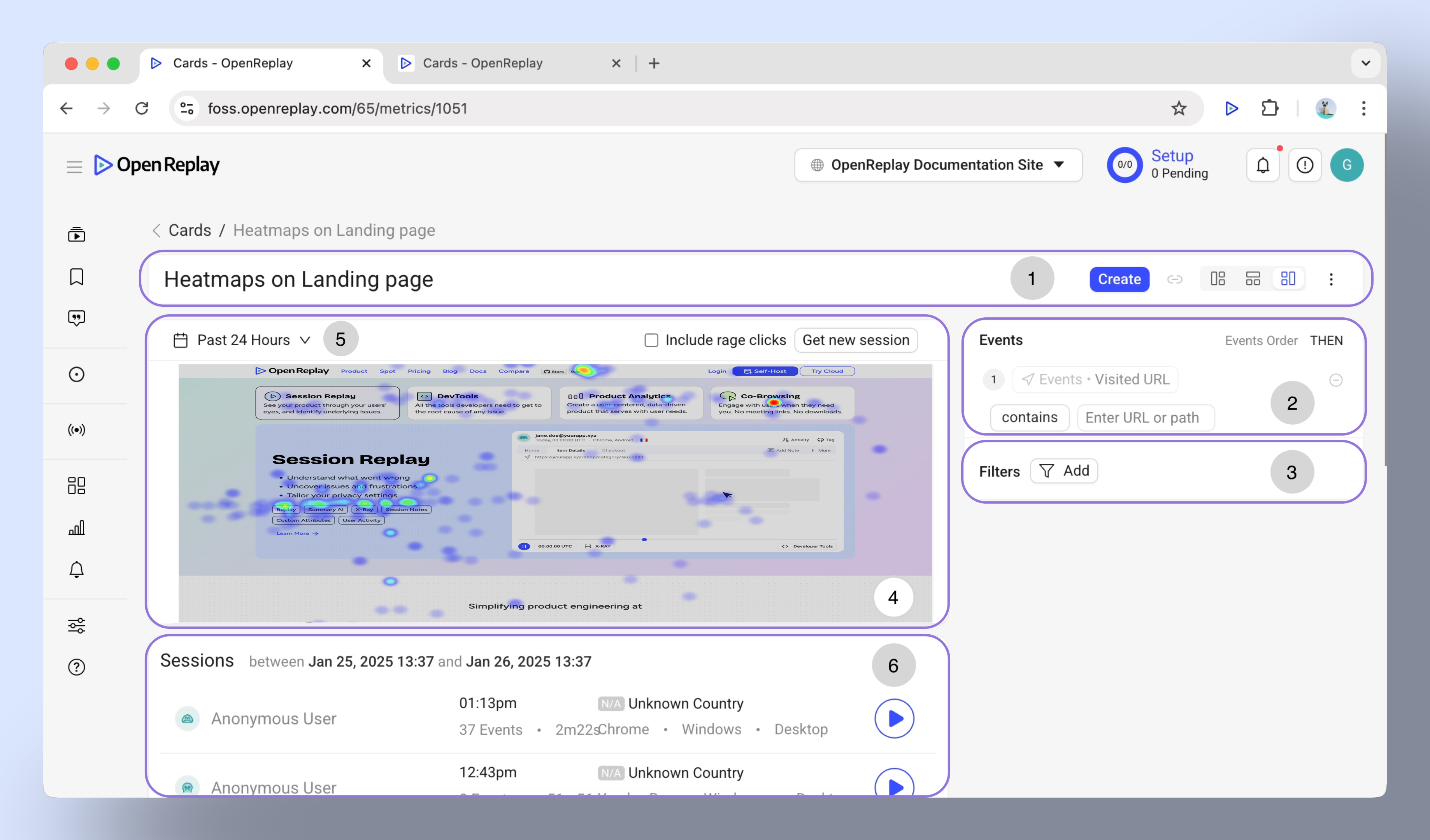Toggle the THEN events order
Screen dimensions: 1430x840
[1326, 340]
